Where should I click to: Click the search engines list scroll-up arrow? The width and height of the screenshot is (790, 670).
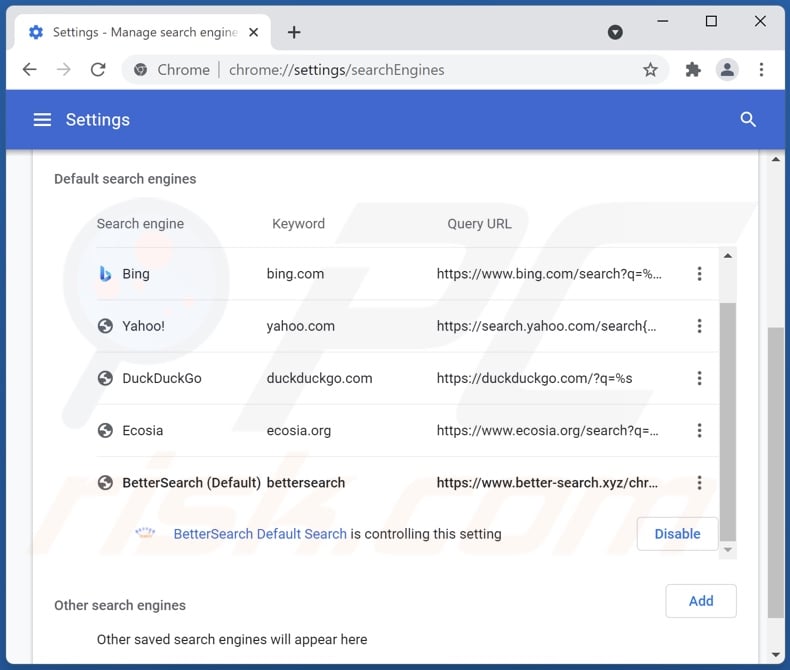point(728,256)
